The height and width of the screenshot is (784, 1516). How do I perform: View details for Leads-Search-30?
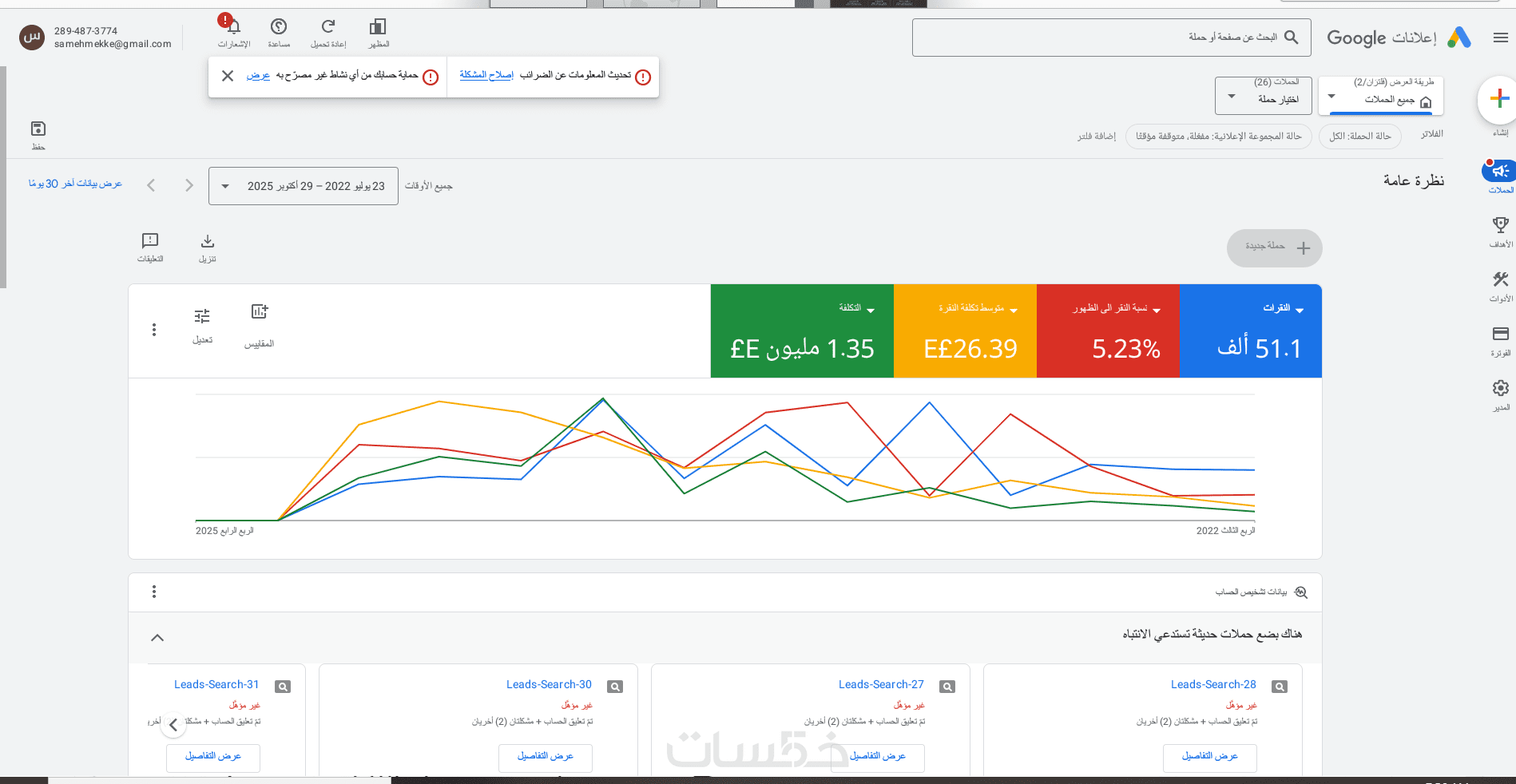tap(546, 758)
